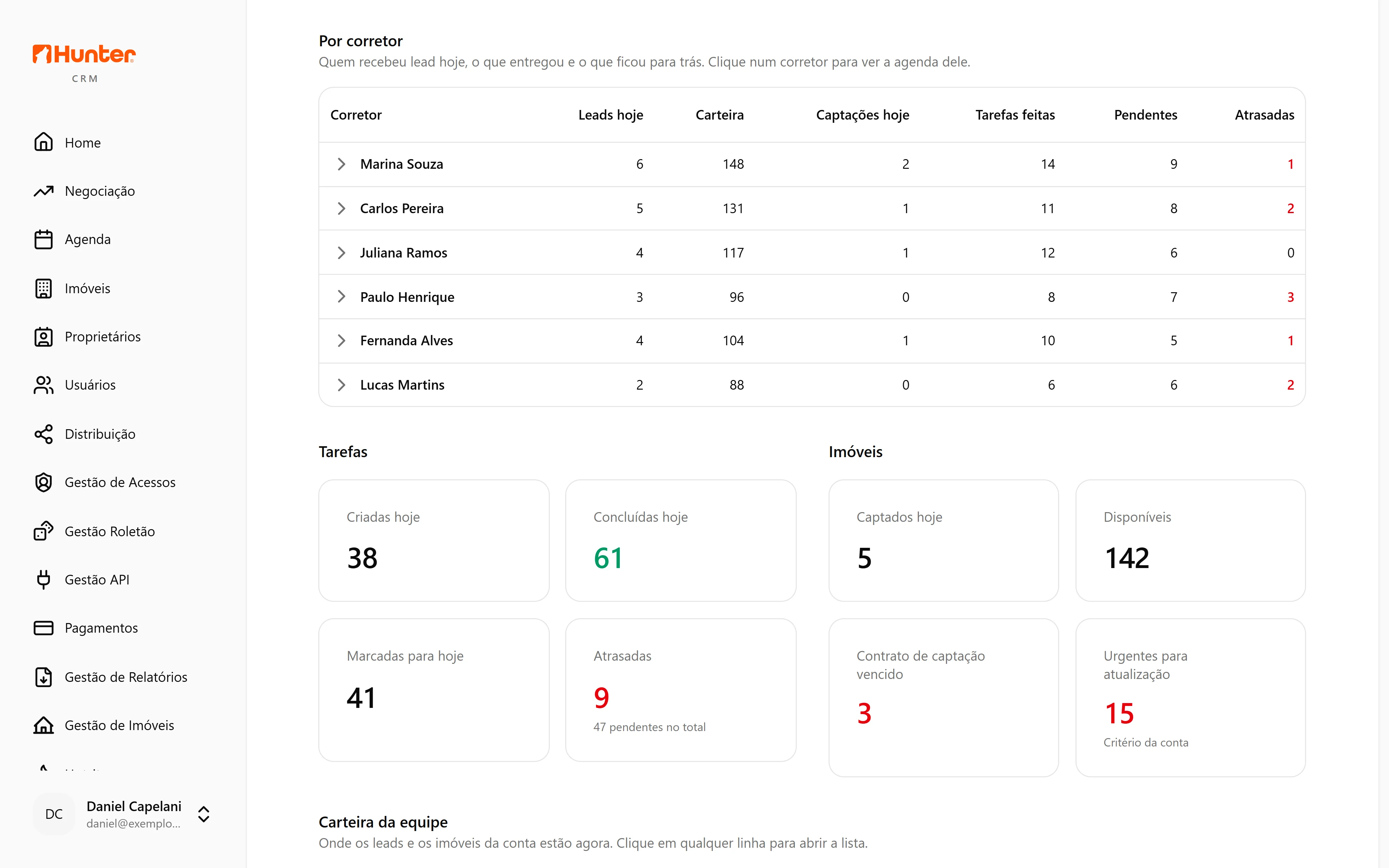Click the Captações hoje column header

coord(863,115)
